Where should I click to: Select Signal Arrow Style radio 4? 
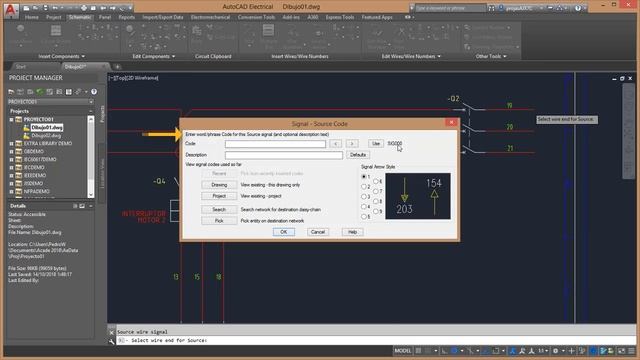pyautogui.click(x=364, y=207)
